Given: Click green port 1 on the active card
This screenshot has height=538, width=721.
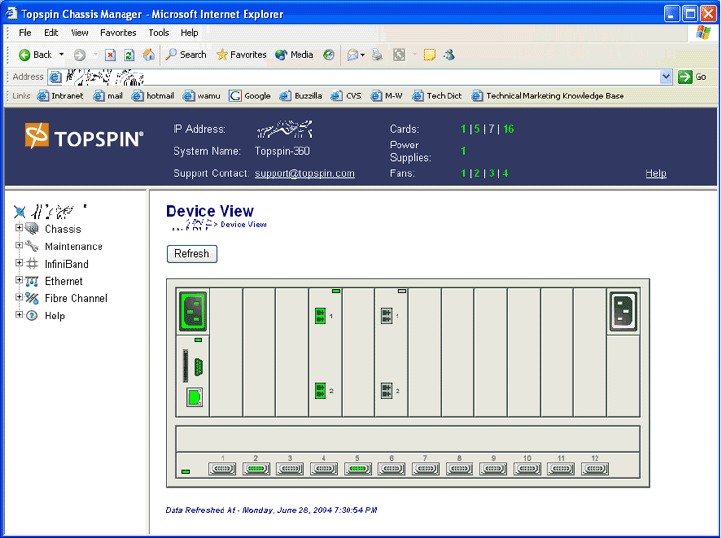Looking at the screenshot, I should (321, 316).
